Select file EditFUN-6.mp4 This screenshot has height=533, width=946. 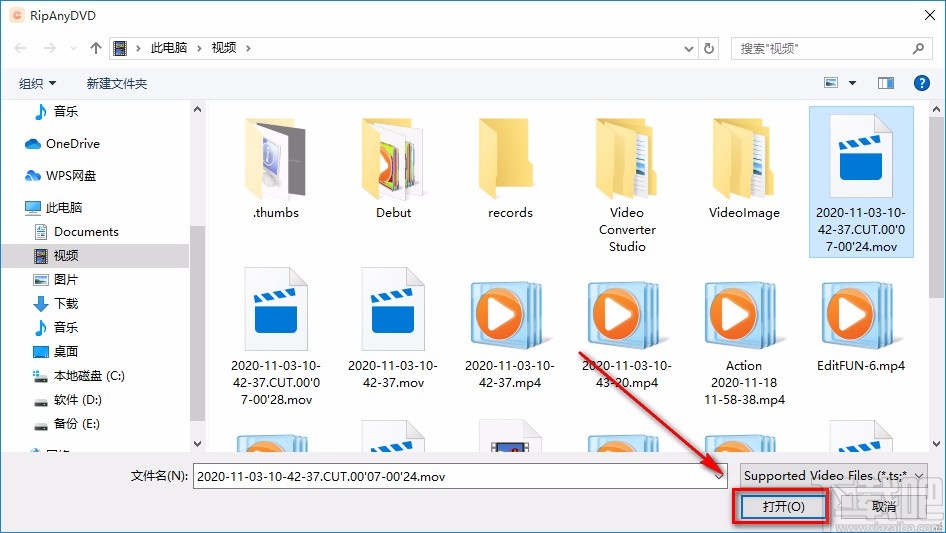[861, 326]
